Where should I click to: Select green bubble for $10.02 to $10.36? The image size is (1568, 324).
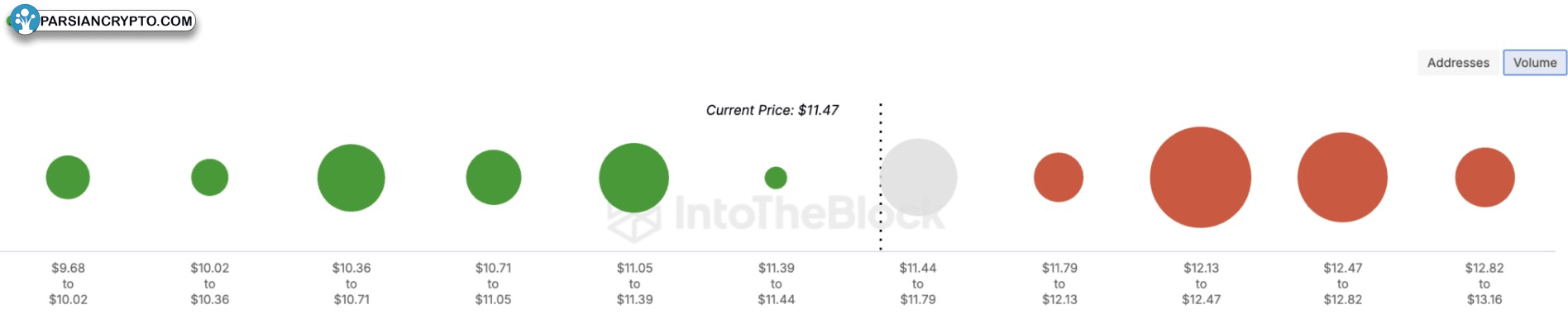tap(210, 177)
